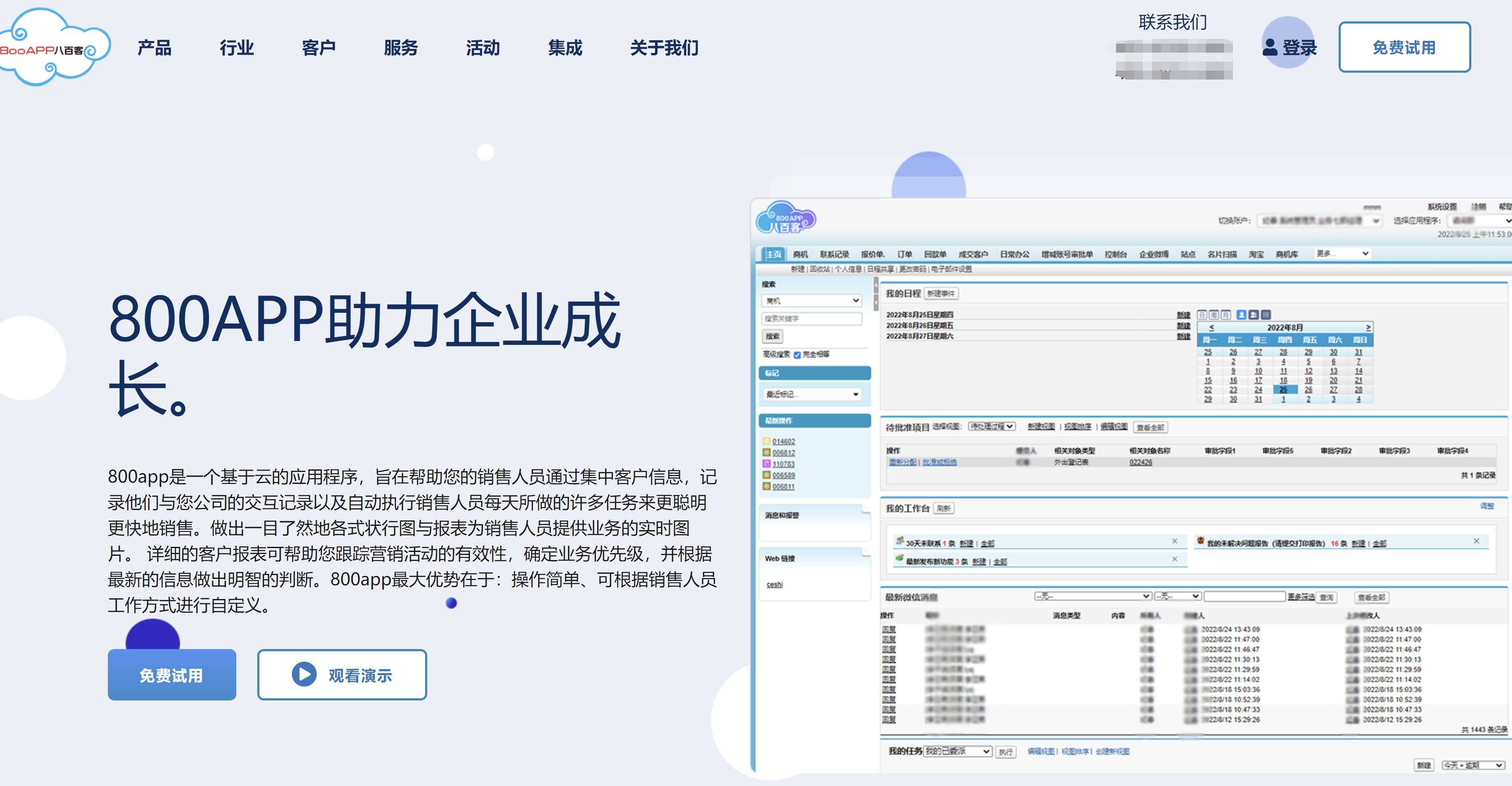Click the 回收站 sub-navigation link
This screenshot has width=1512, height=786.
[x=819, y=269]
